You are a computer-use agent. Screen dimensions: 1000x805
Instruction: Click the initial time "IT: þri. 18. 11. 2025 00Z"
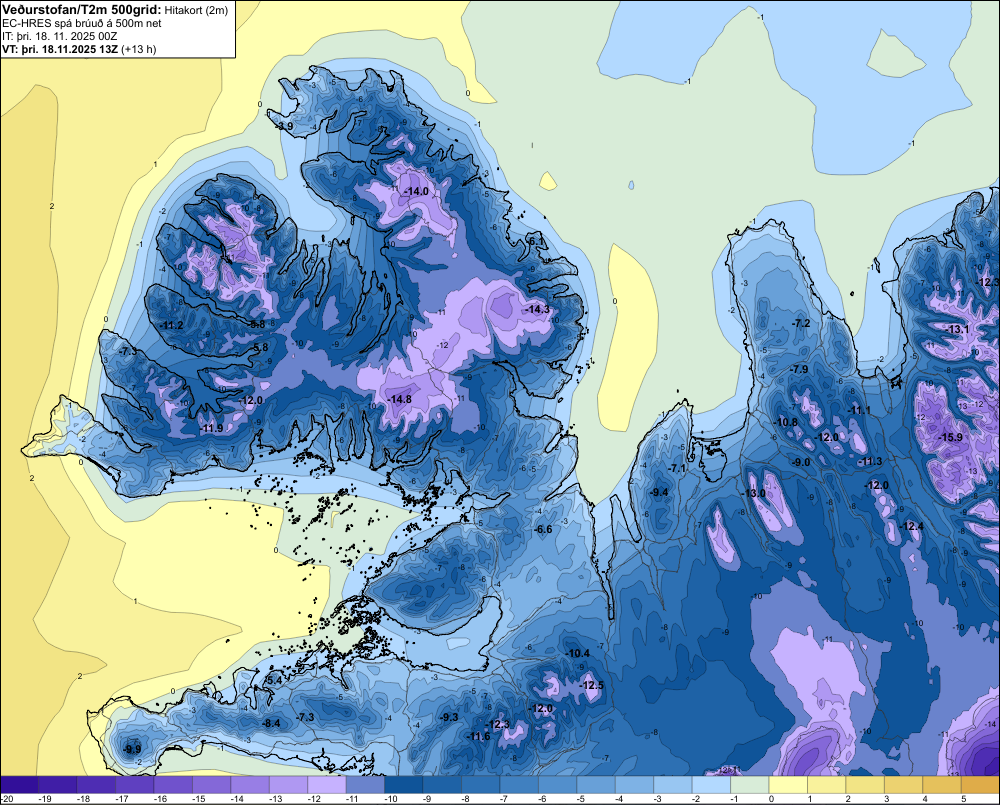tap(59, 36)
